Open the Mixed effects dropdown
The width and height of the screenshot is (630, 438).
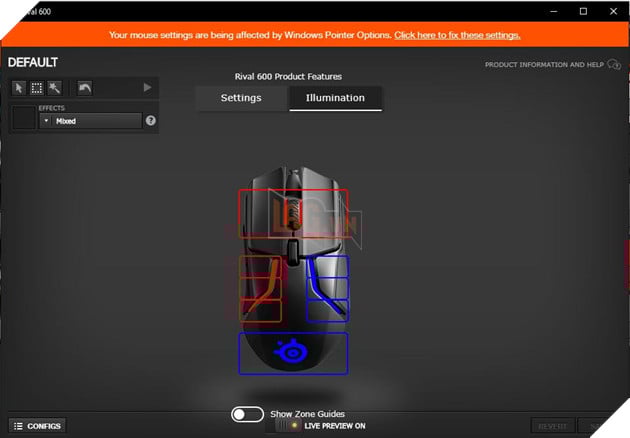coord(90,120)
